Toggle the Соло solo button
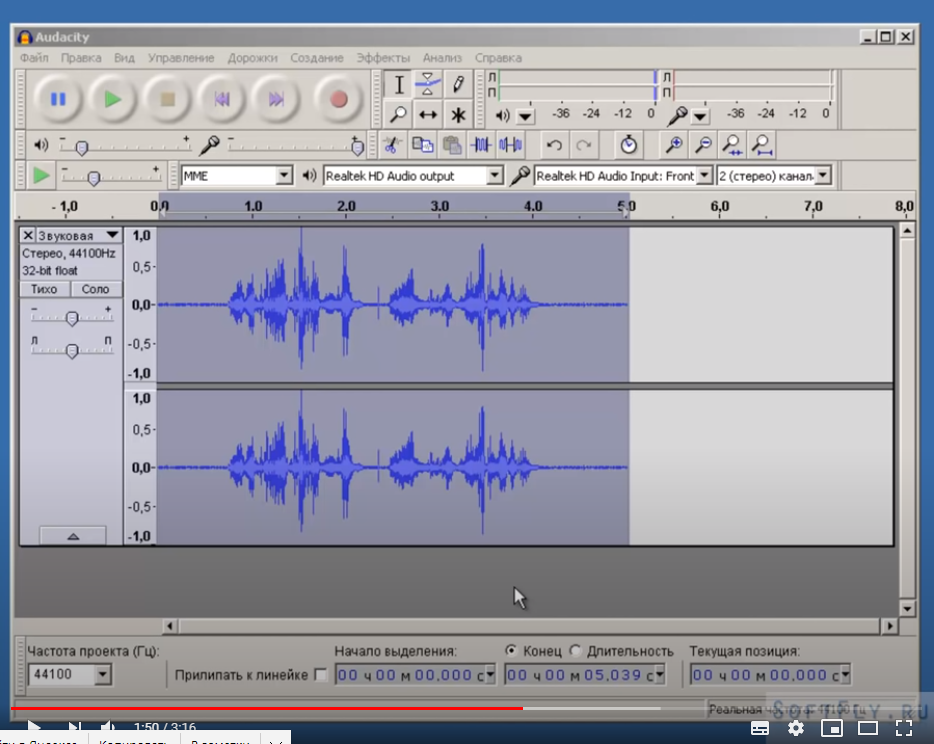The height and width of the screenshot is (744, 934). pyautogui.click(x=96, y=289)
